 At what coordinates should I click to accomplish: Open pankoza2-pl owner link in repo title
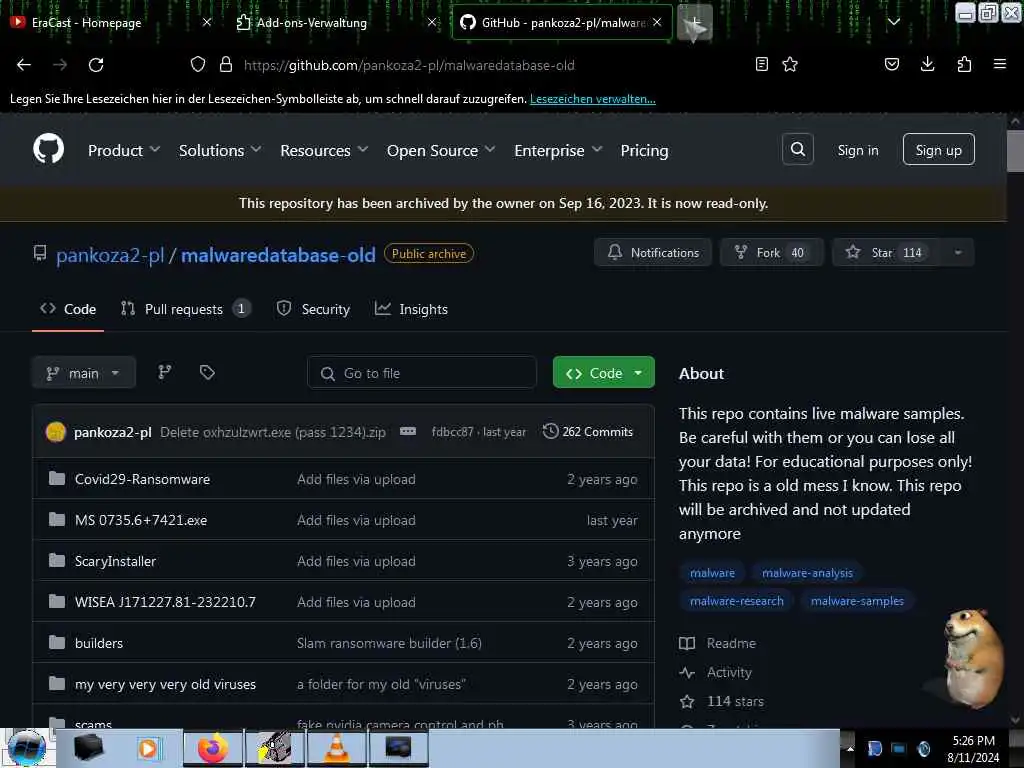pyautogui.click(x=110, y=255)
